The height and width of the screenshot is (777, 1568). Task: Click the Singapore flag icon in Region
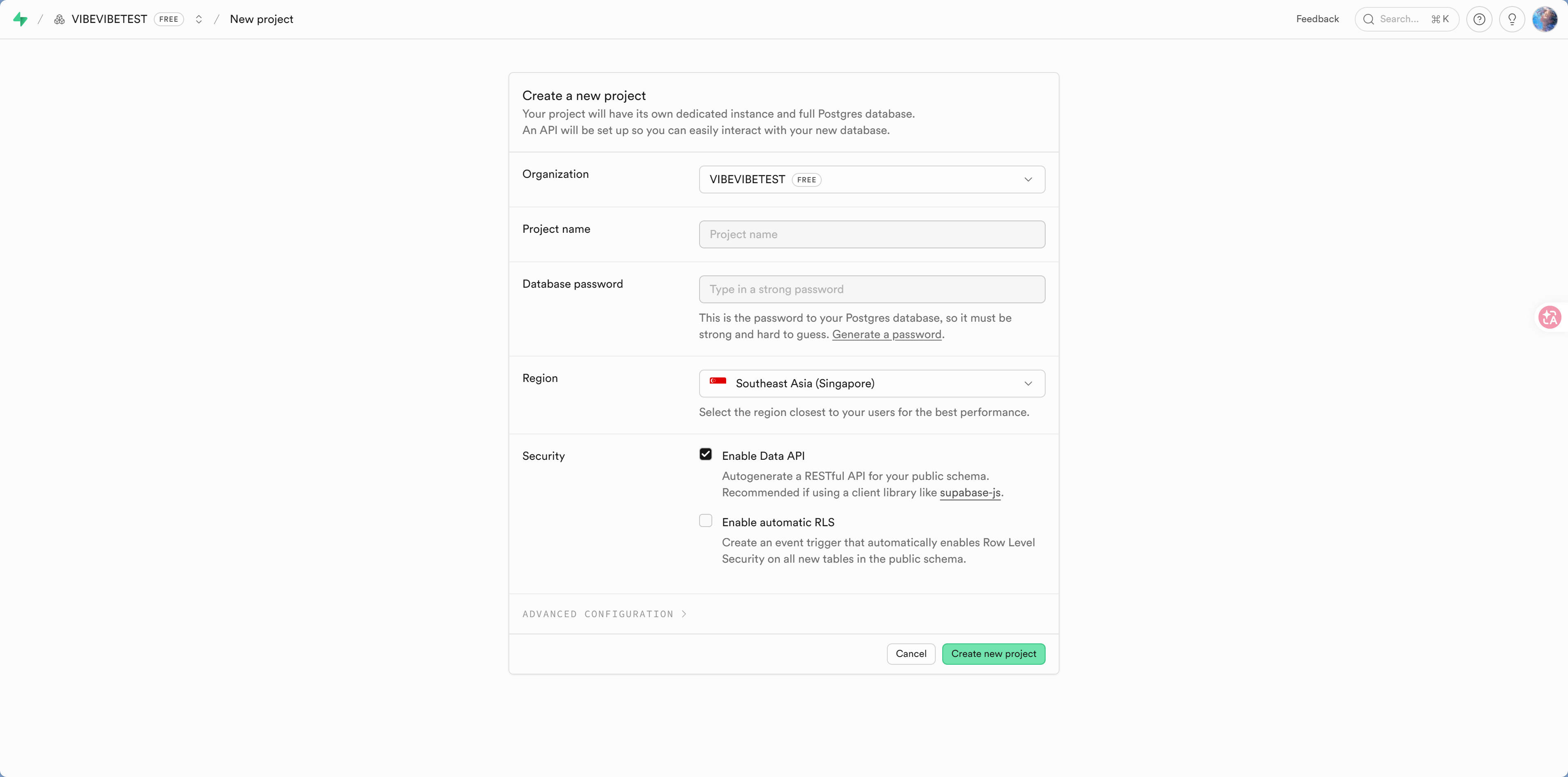(718, 382)
